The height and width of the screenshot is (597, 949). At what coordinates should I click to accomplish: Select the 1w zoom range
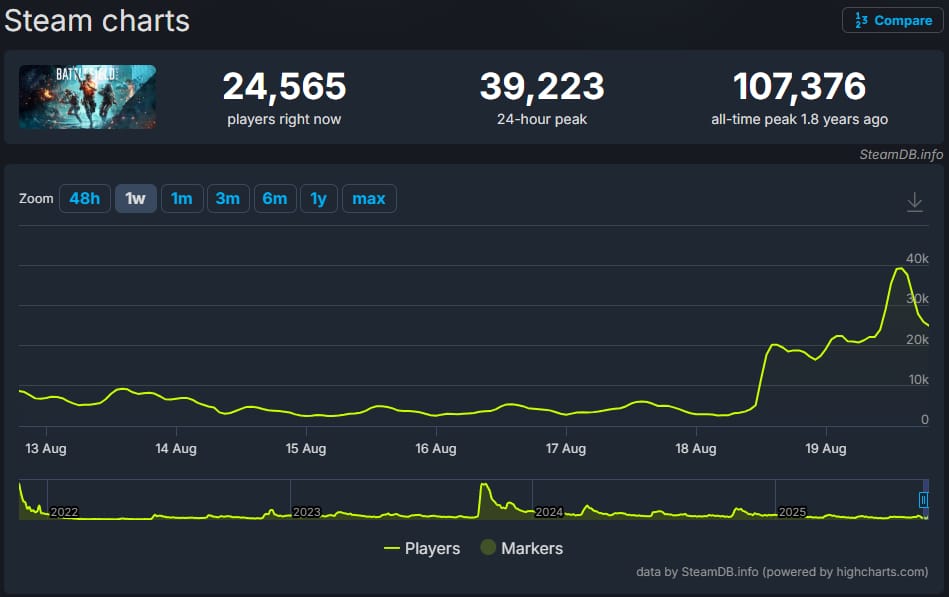[135, 198]
